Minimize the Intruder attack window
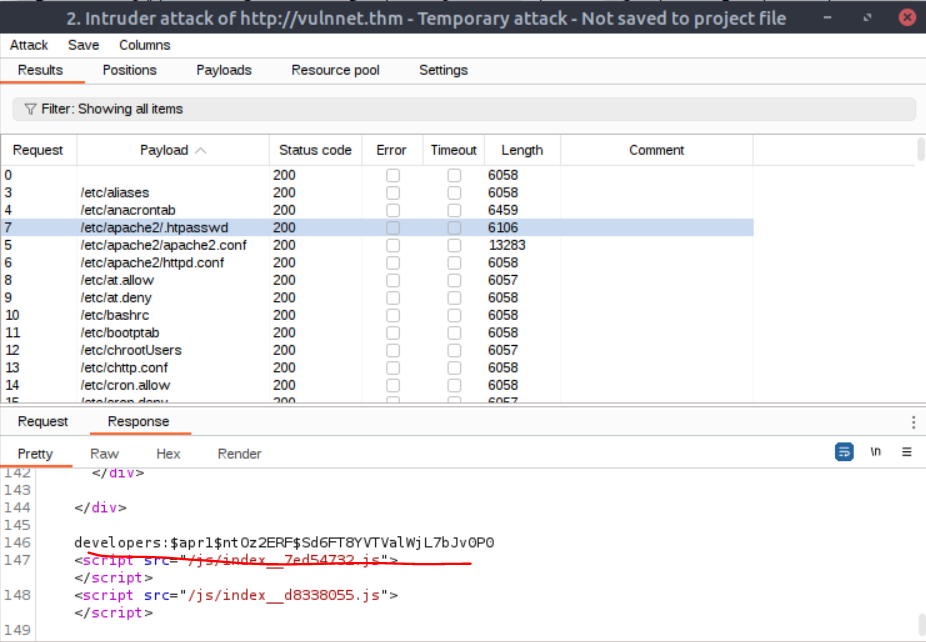 (x=827, y=18)
